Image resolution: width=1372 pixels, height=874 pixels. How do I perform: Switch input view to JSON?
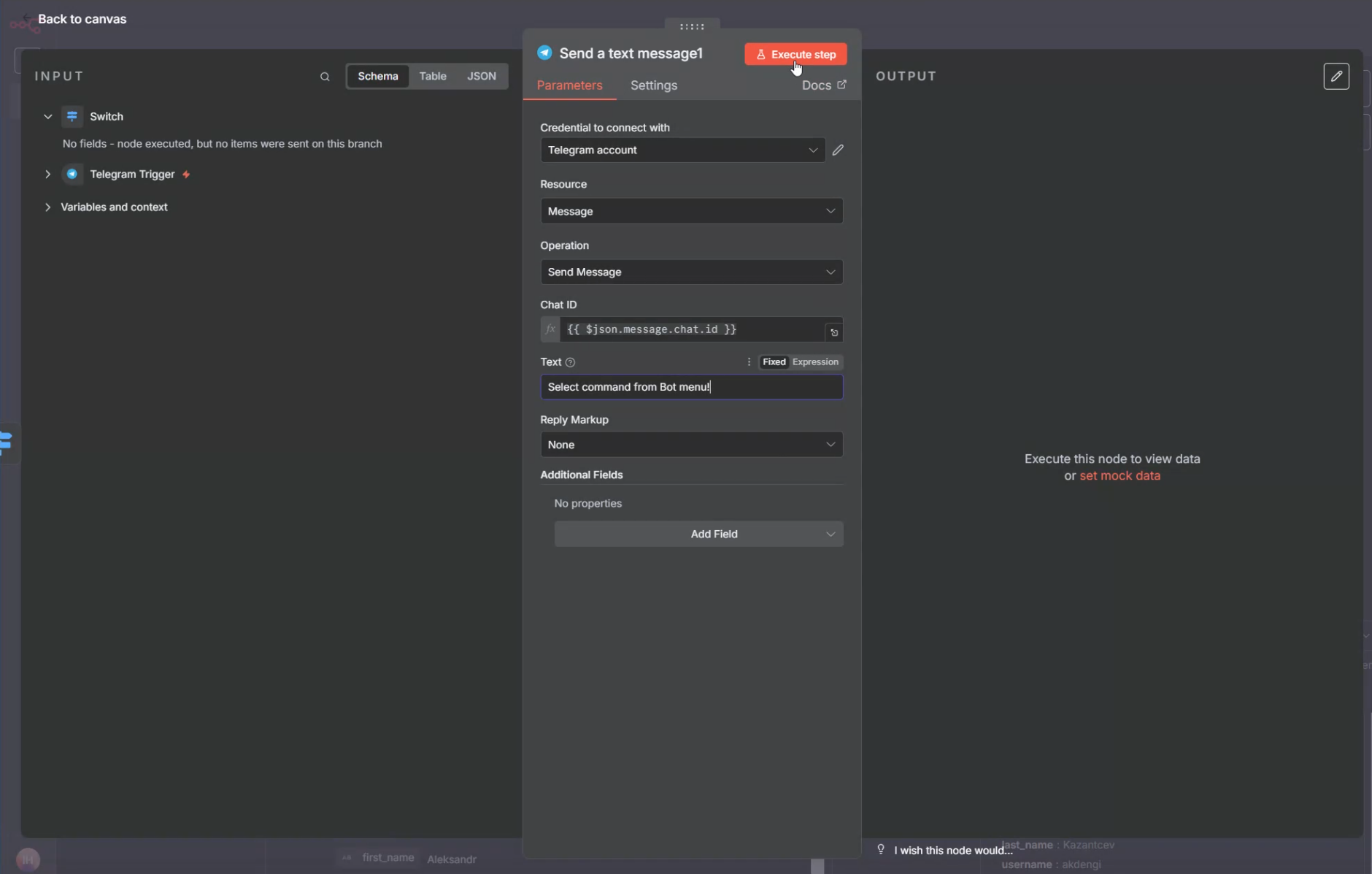[481, 76]
